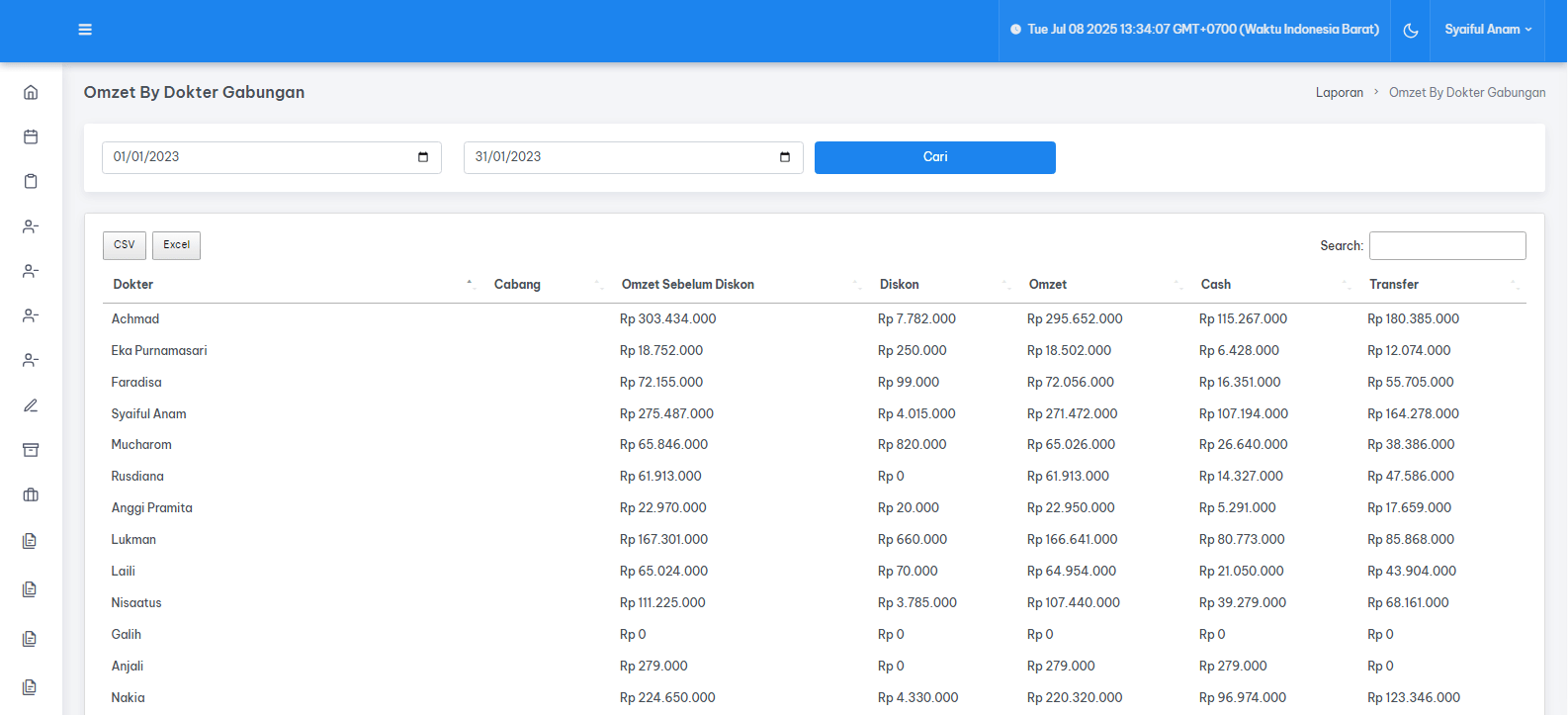Sort the table by the Cabang column

[548, 285]
